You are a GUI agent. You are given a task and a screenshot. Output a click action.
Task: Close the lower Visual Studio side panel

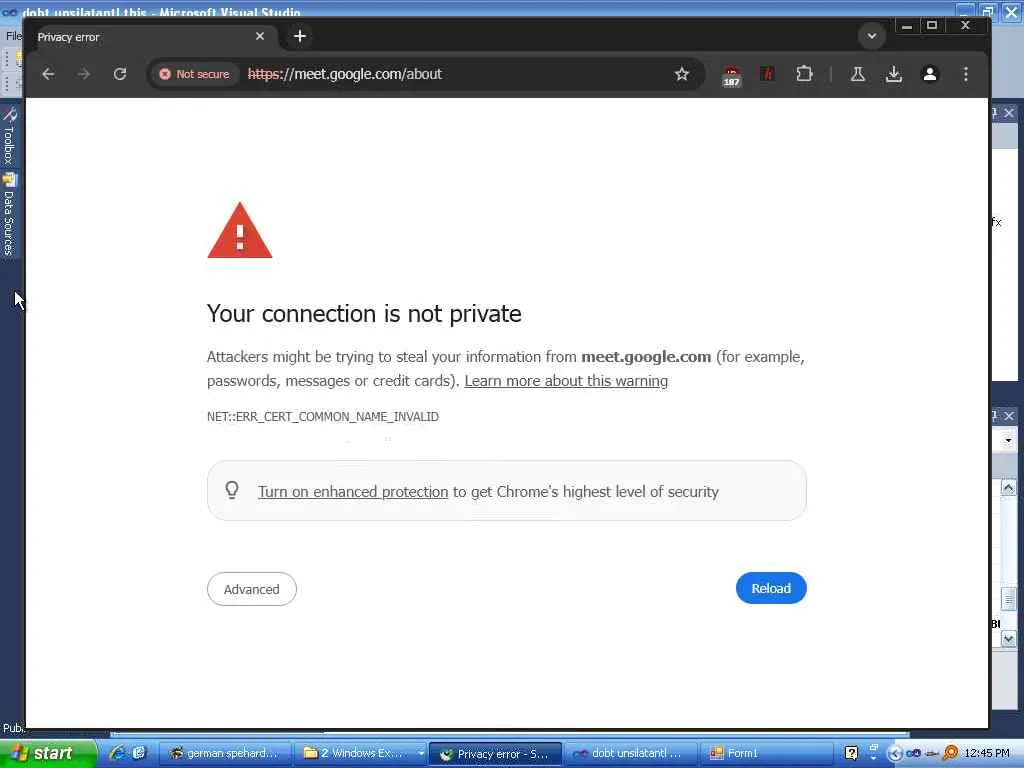click(1009, 416)
